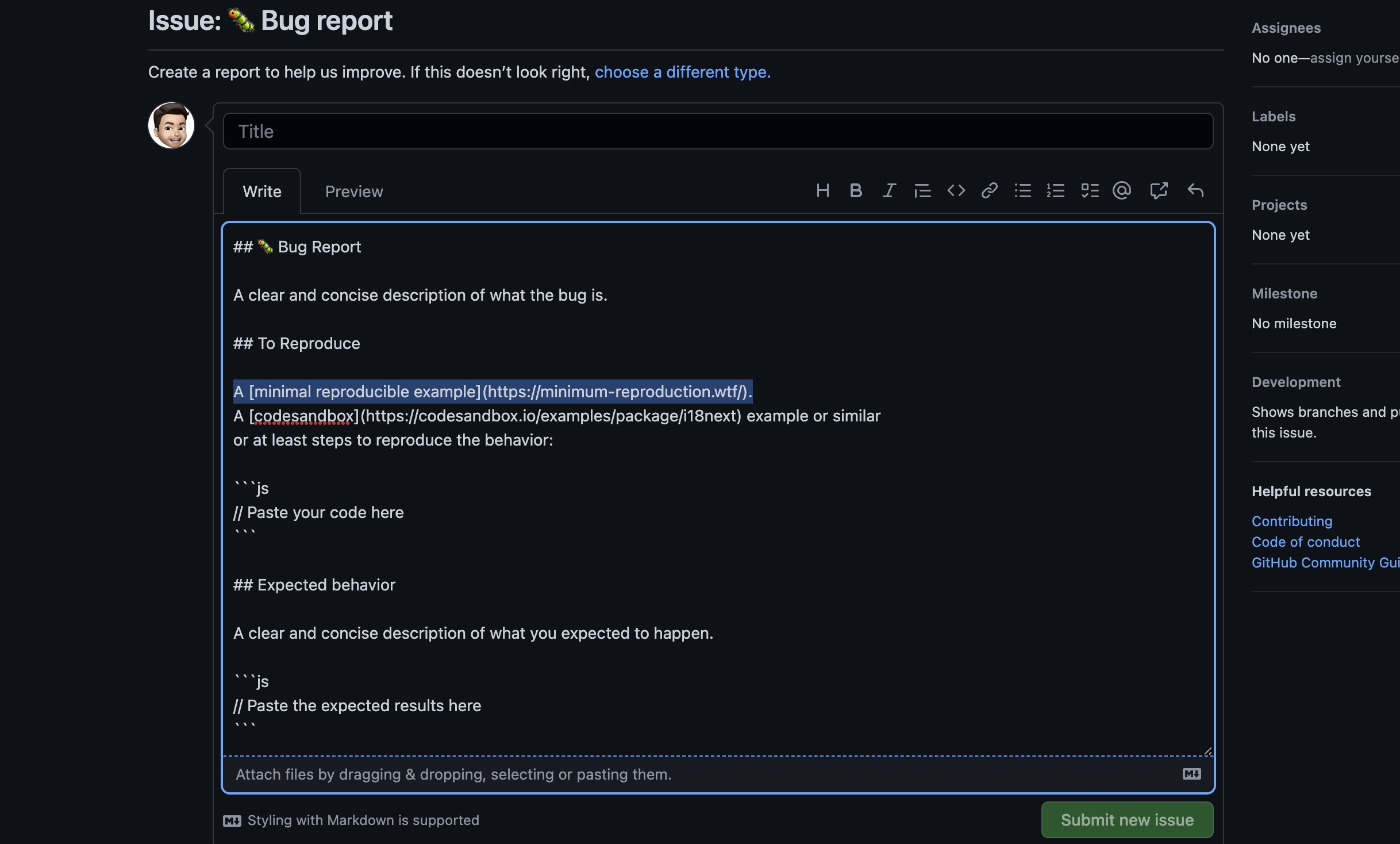Screen dimensions: 1400x844
Task: Insert a quote block
Action: 922,191
